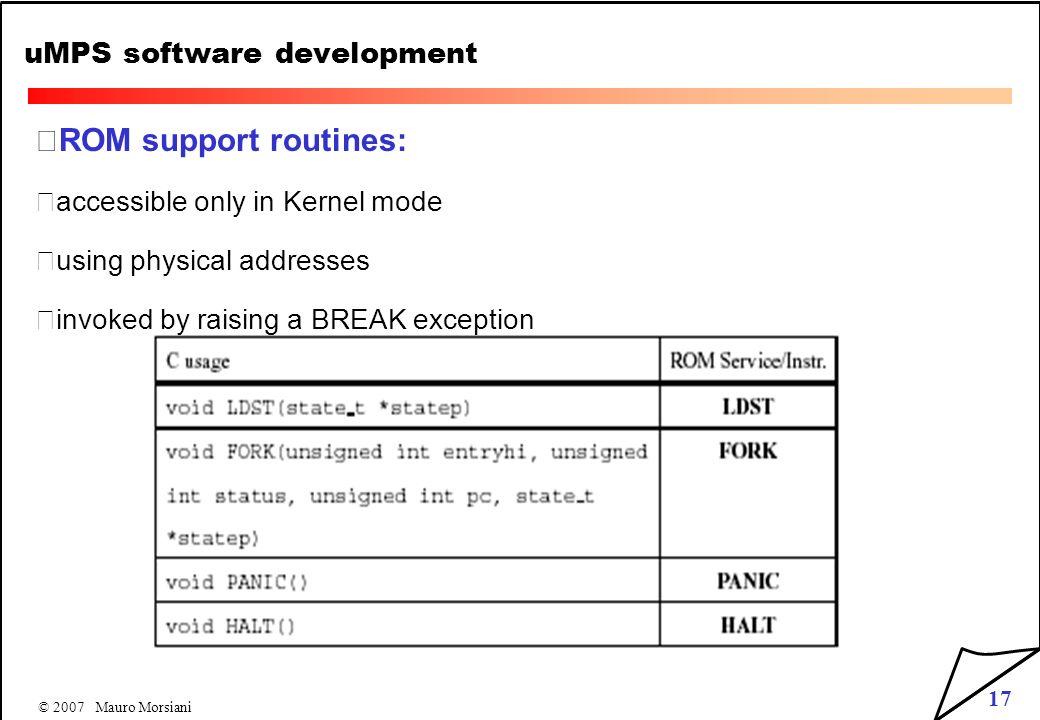Image resolution: width=1040 pixels, height=720 pixels.
Task: Click the bullet box before 'ROM support routines'
Action: 46,141
